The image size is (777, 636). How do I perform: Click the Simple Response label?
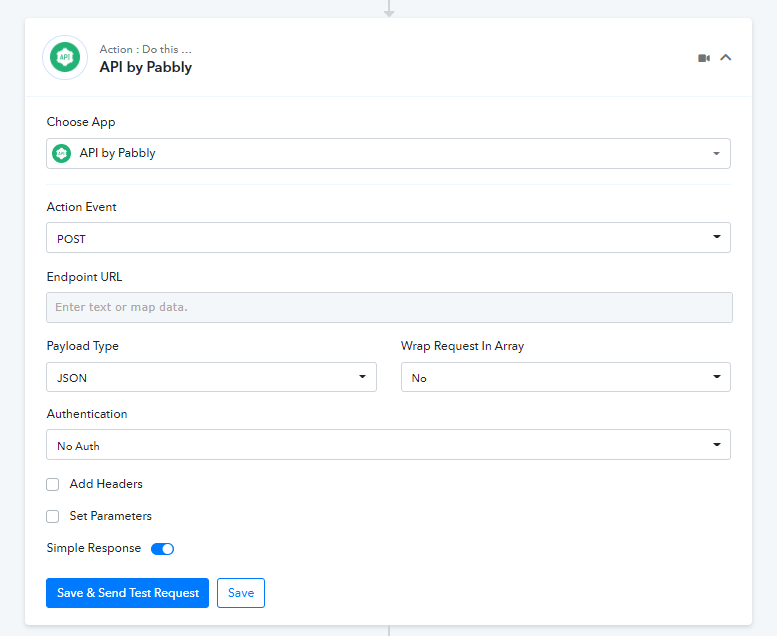pos(94,548)
